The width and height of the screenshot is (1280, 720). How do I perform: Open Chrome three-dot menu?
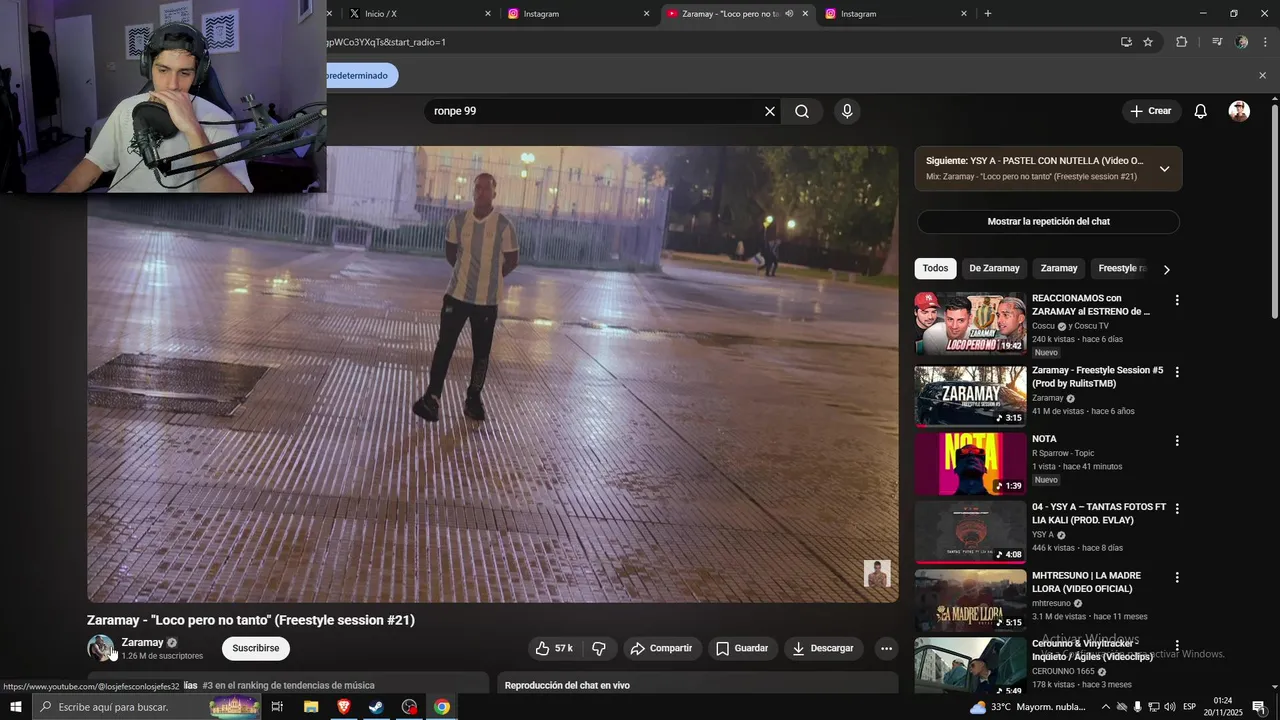coord(1265,42)
